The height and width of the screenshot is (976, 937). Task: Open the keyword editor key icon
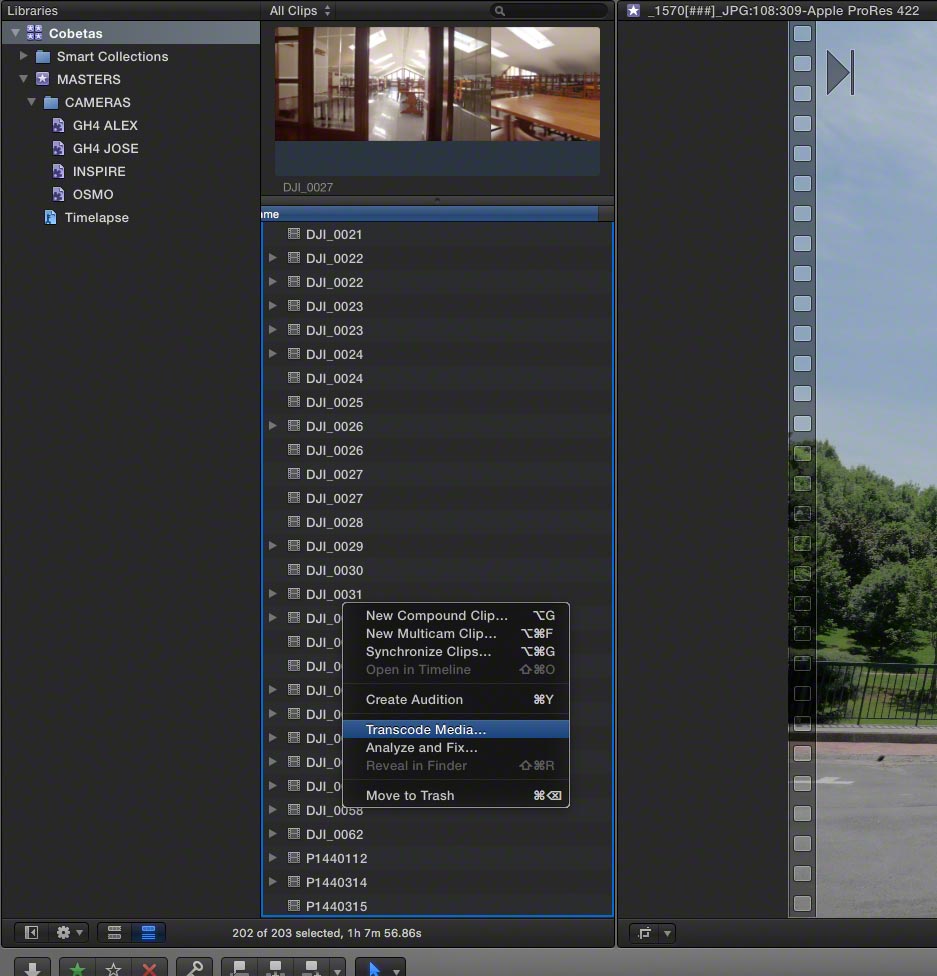pyautogui.click(x=194, y=968)
